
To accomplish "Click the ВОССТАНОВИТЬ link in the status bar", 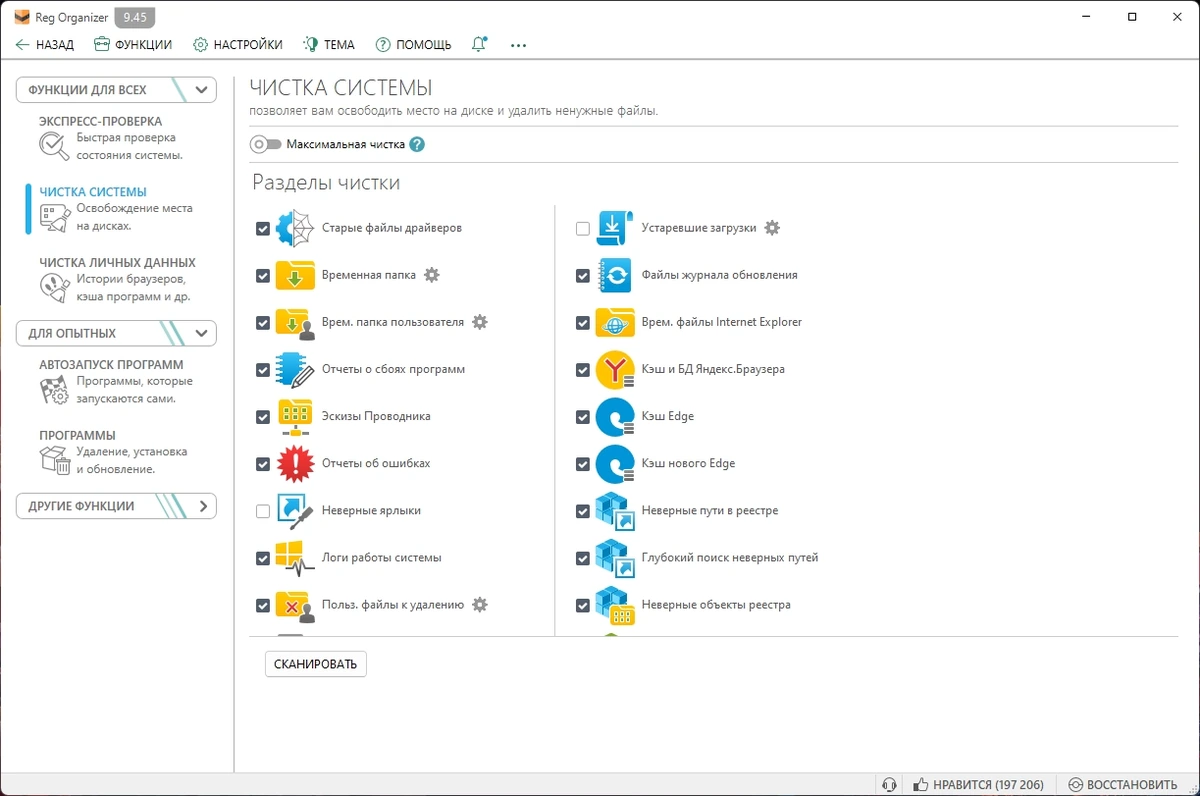I will point(1123,784).
